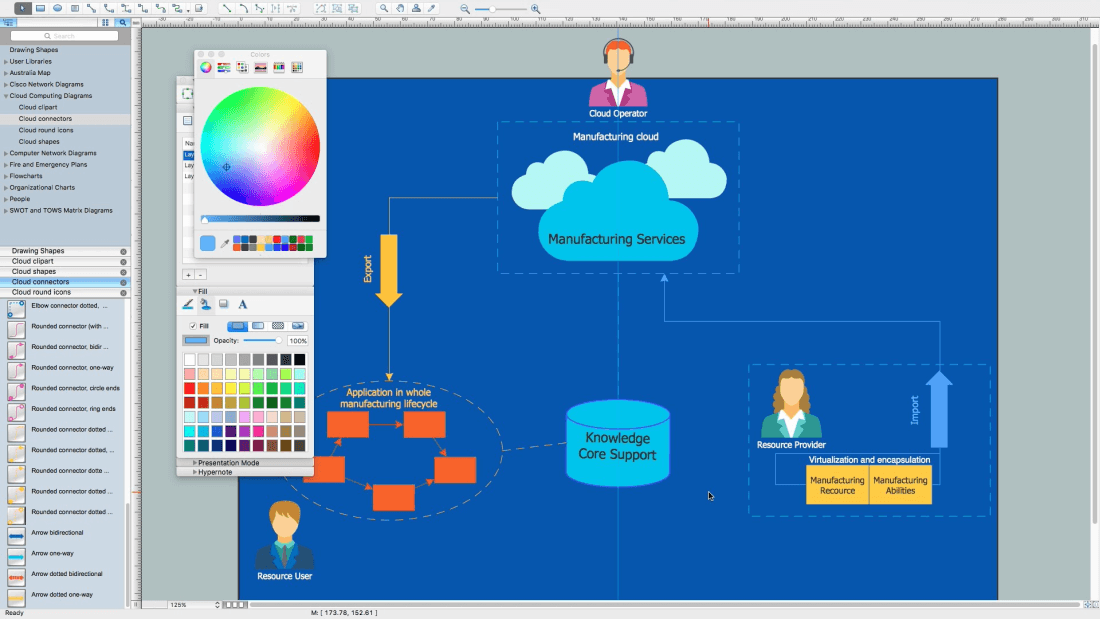
Task: Click the library search field
Action: [64, 36]
